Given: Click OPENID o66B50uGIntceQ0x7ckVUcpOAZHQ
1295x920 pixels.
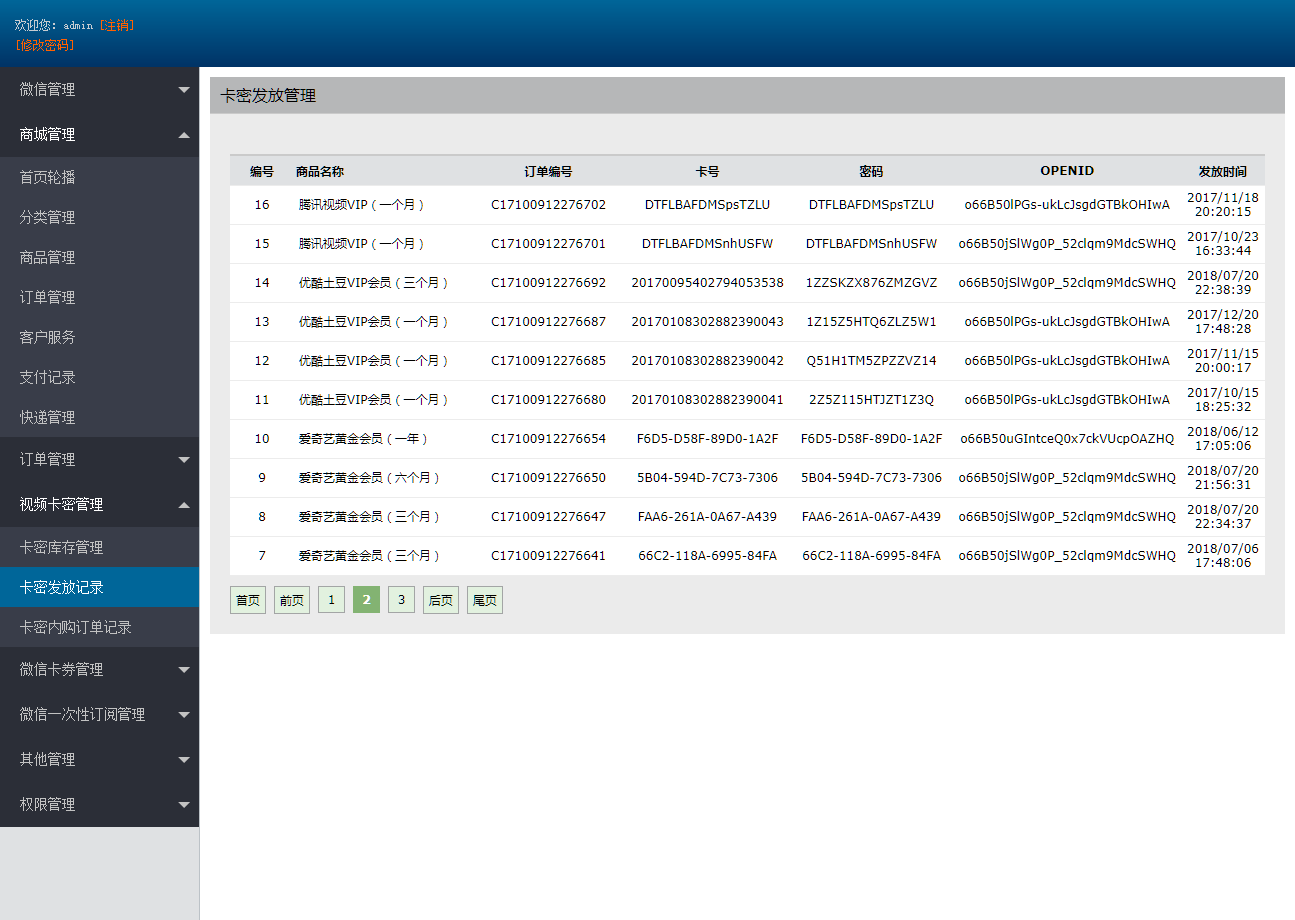Looking at the screenshot, I should pos(1067,439).
